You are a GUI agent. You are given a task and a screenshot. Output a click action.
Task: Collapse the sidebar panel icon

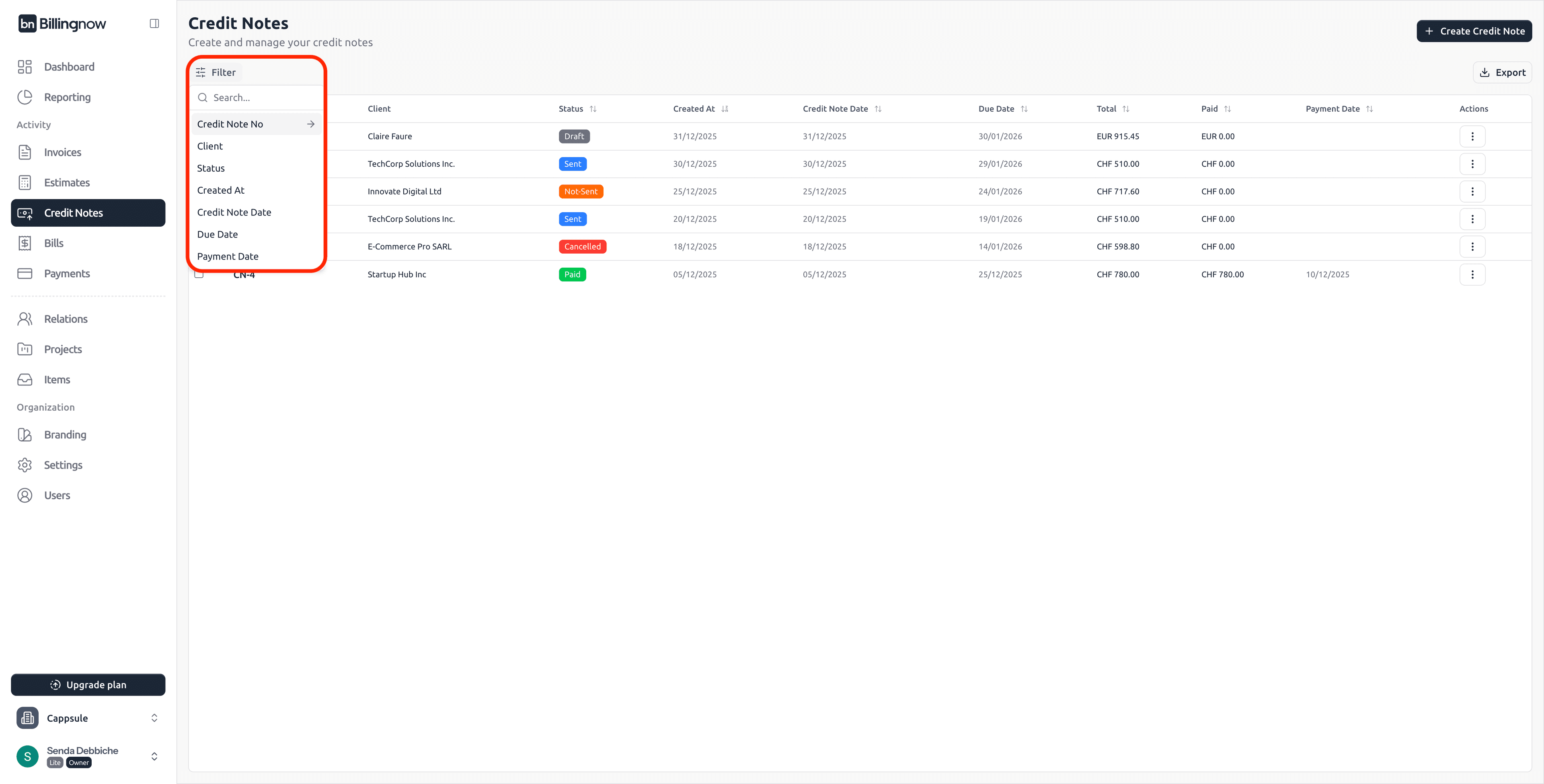coord(154,23)
